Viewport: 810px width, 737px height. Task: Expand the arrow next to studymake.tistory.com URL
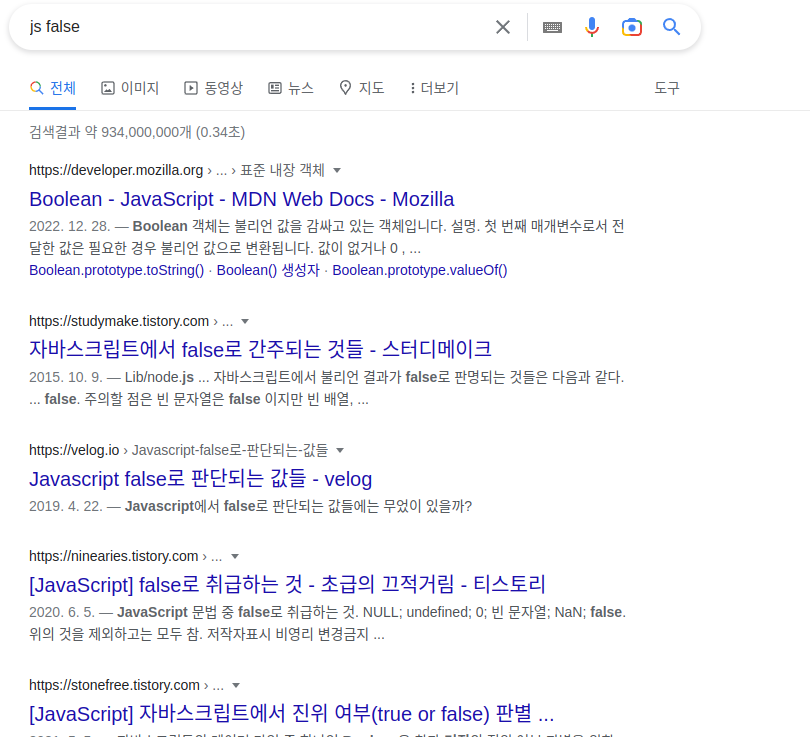[x=245, y=321]
